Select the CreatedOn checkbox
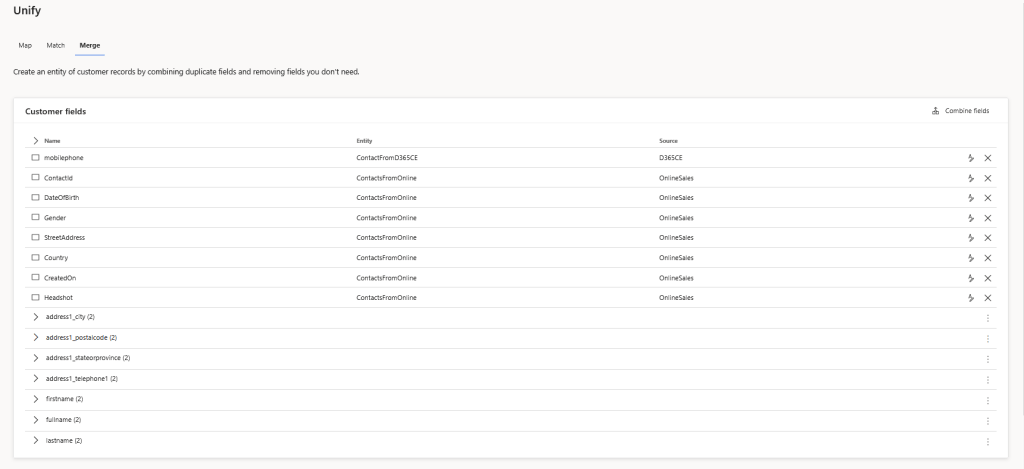Screen dimensions: 1024x469 click(36, 278)
